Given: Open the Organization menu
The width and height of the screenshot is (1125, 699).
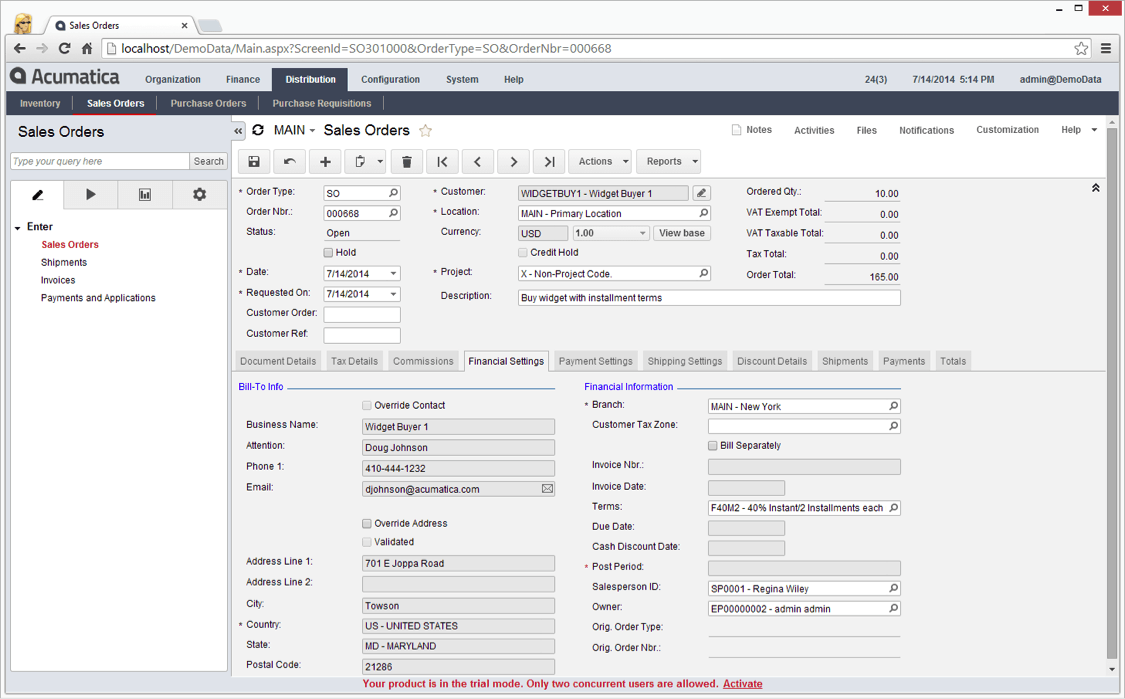Looking at the screenshot, I should (x=173, y=80).
